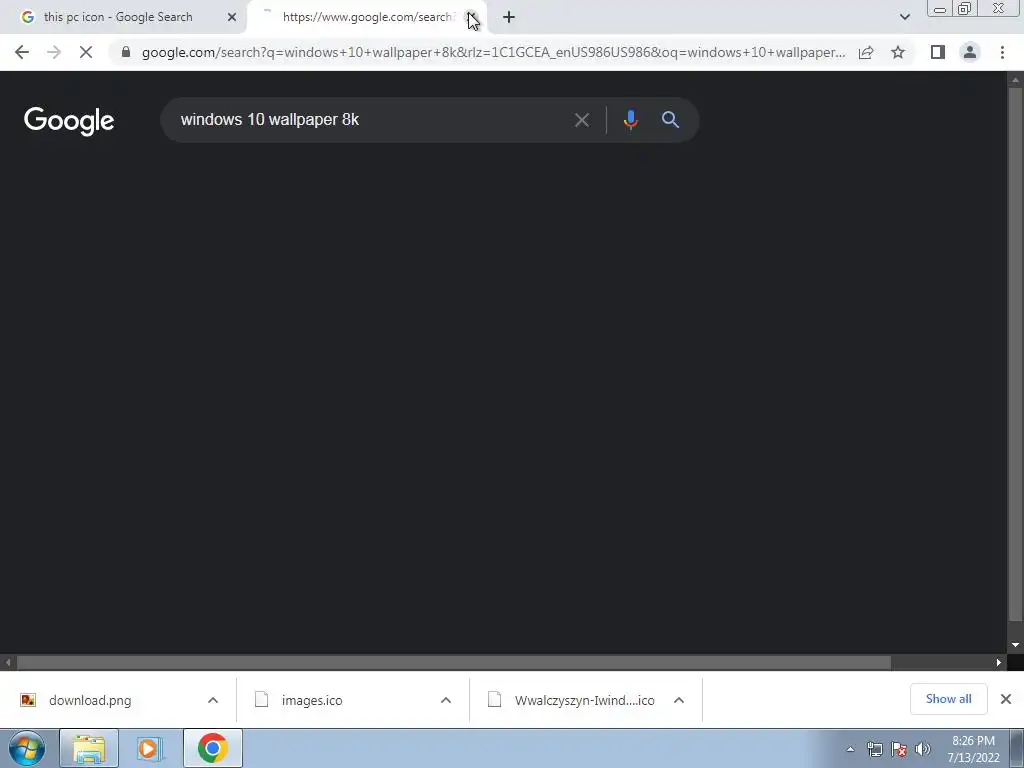The width and height of the screenshot is (1024, 768).
Task: View site lock information
Action: [126, 52]
